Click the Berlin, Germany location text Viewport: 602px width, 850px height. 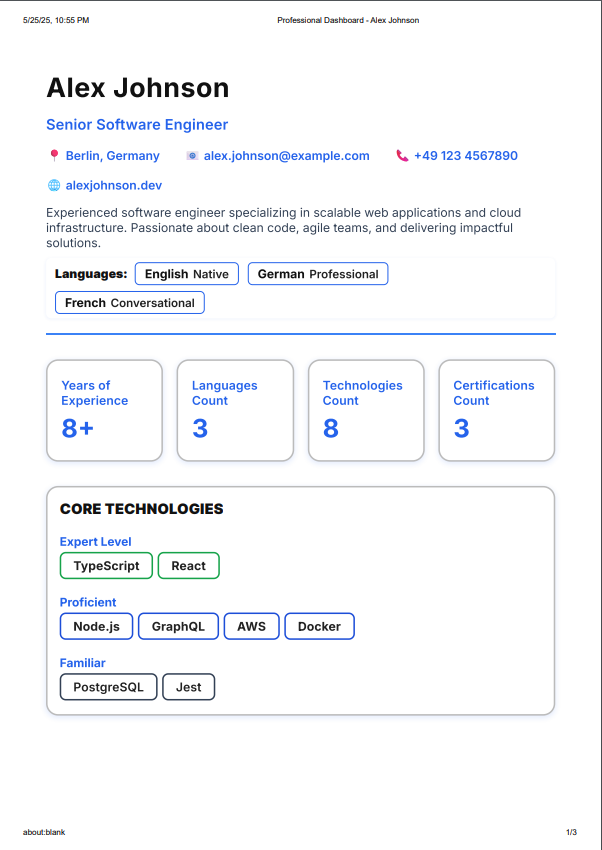113,156
